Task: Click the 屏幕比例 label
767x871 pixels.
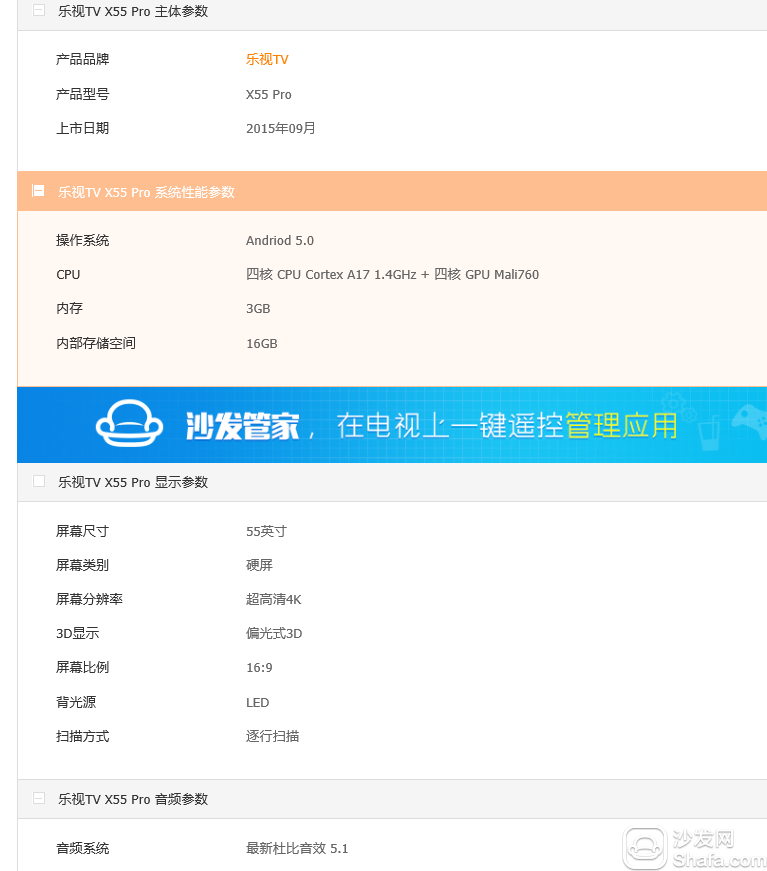Action: (82, 667)
